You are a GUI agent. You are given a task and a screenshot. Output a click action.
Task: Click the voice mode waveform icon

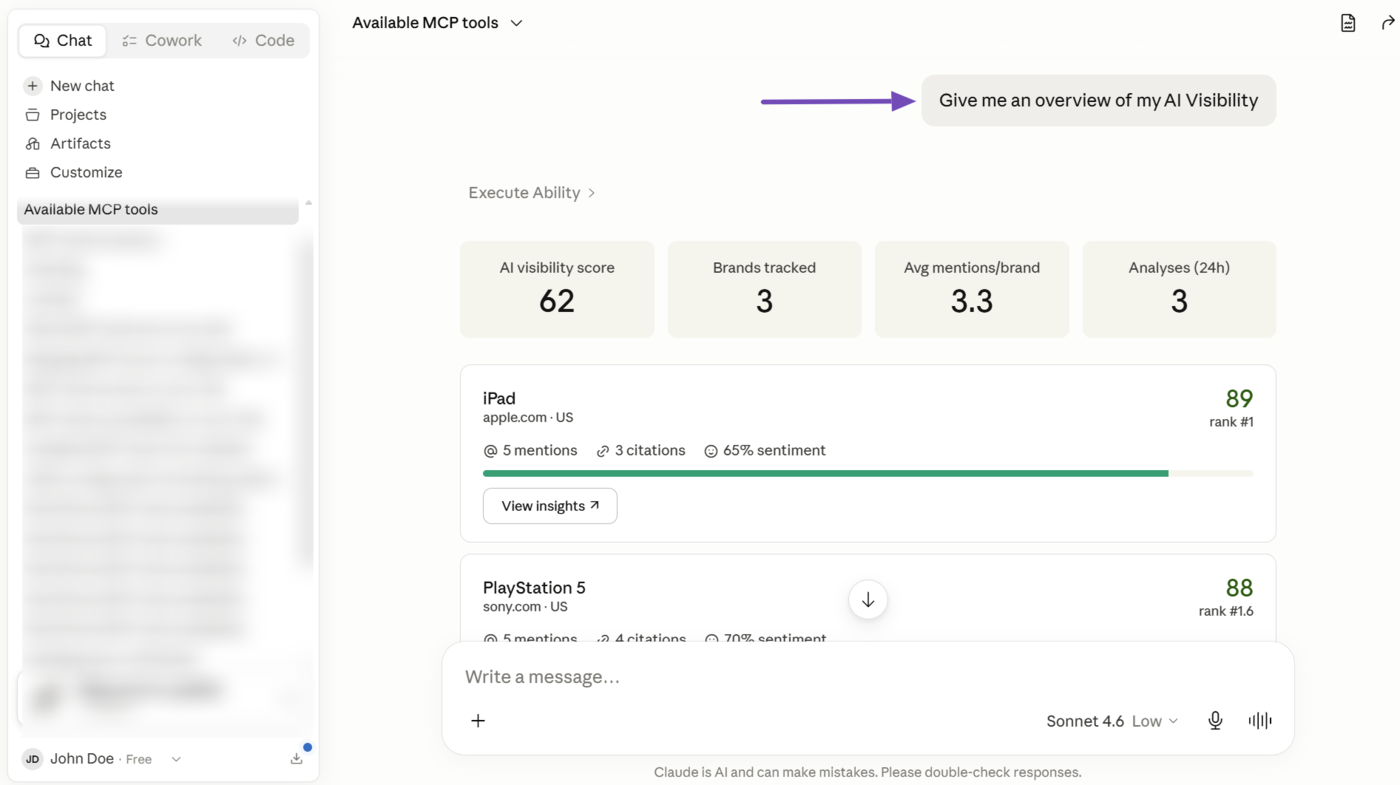coord(1260,721)
